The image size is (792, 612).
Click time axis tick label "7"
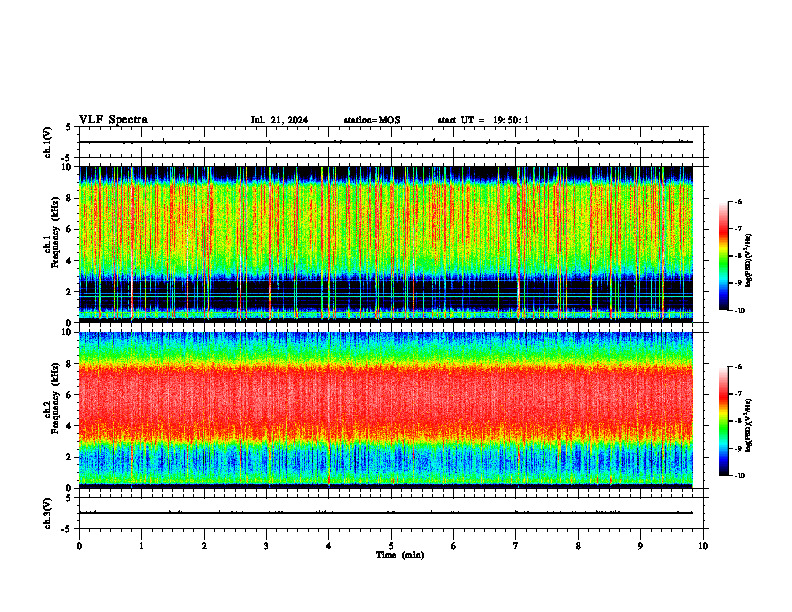point(516,546)
